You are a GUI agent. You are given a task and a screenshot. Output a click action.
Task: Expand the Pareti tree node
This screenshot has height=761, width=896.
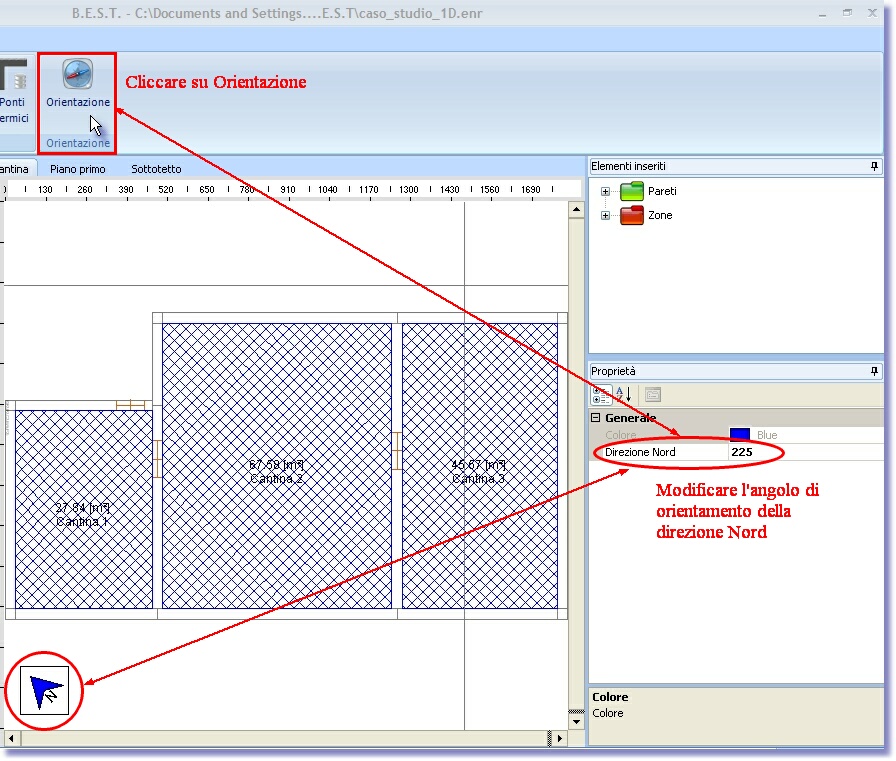605,191
